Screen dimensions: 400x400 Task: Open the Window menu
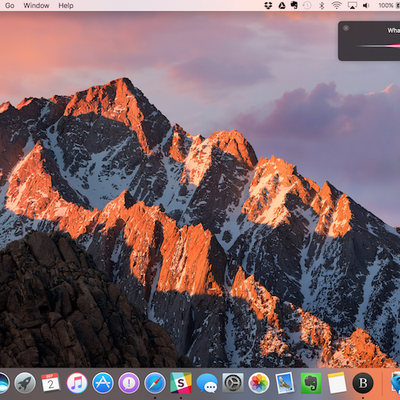tap(36, 6)
